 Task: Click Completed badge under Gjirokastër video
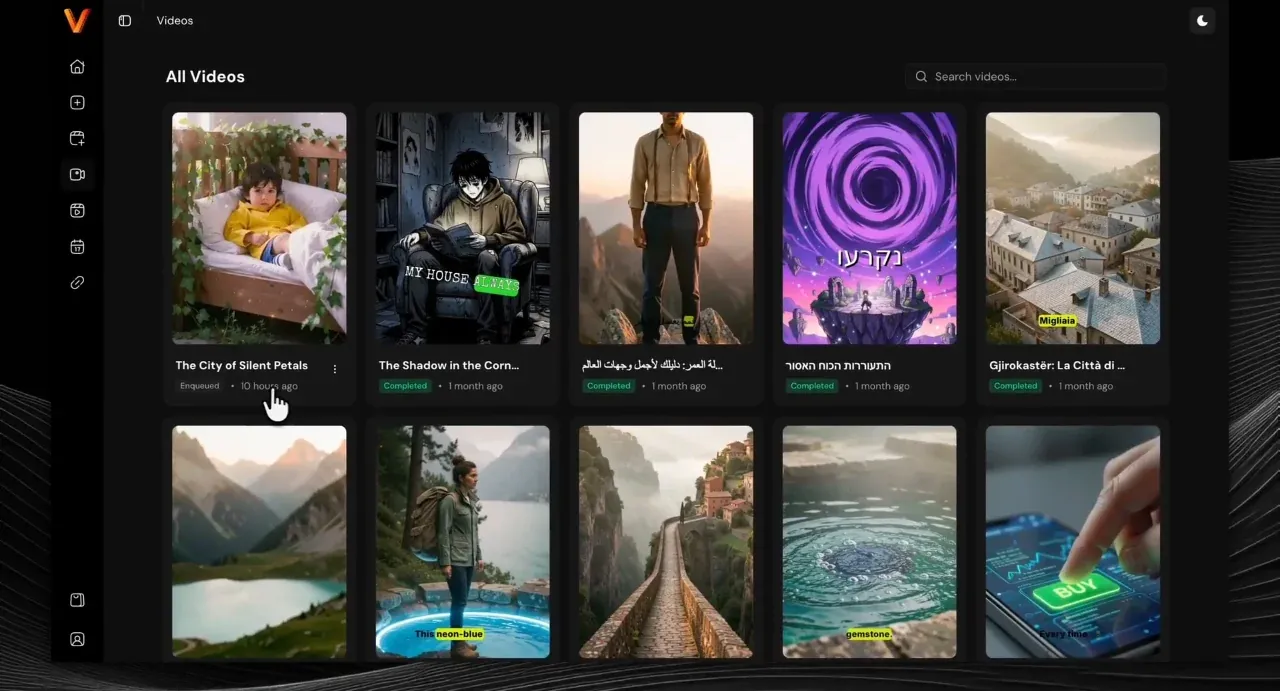coord(1015,386)
